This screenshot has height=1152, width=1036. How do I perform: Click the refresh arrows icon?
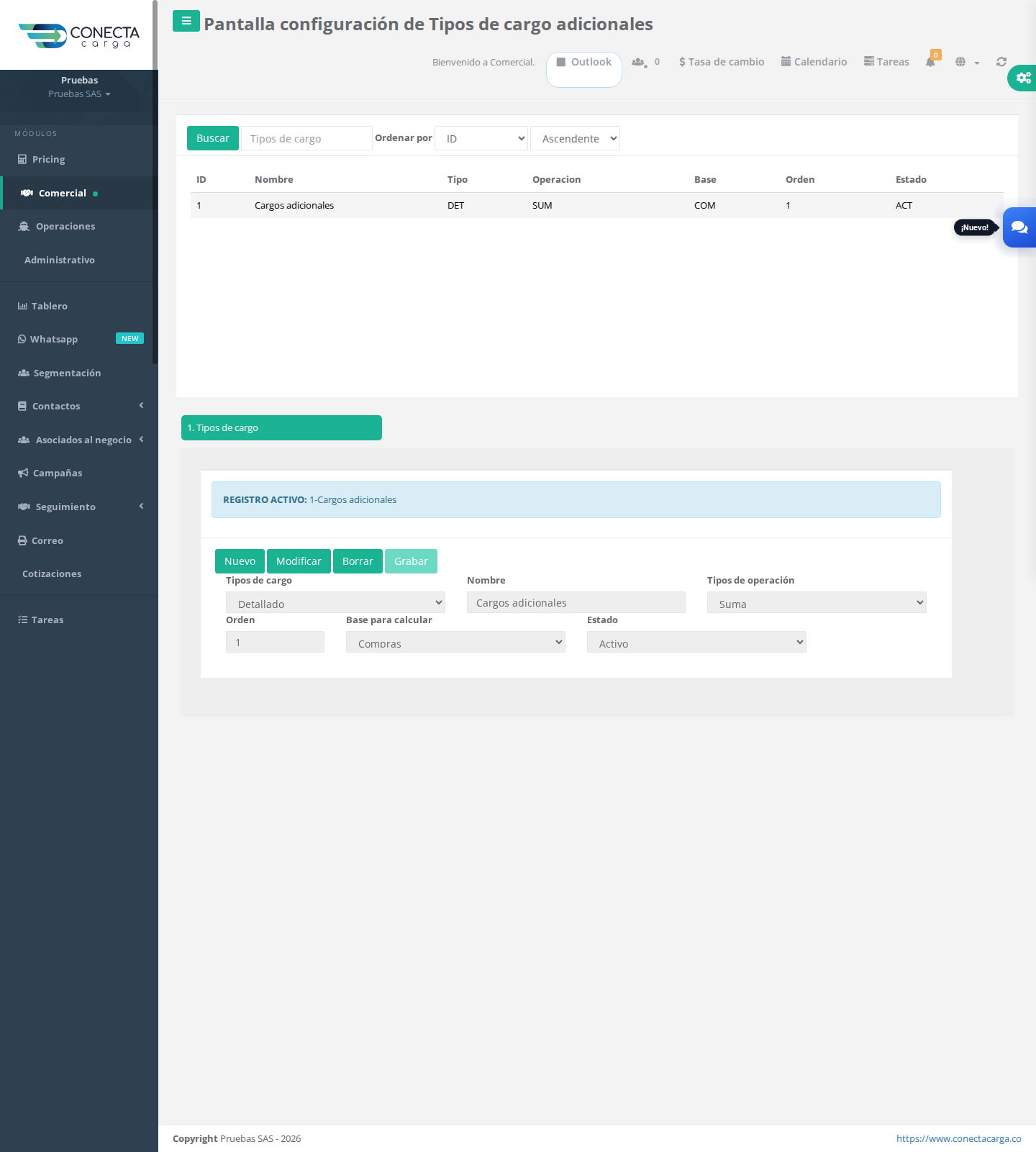[x=1001, y=62]
